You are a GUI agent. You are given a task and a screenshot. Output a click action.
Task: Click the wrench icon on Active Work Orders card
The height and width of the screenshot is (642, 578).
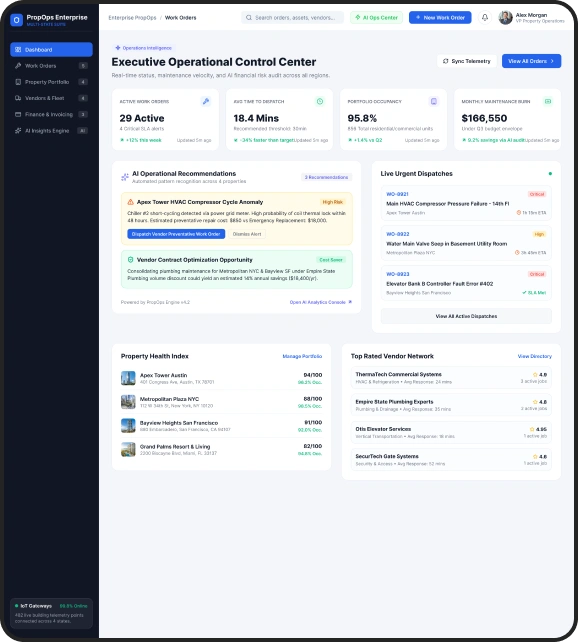206,101
